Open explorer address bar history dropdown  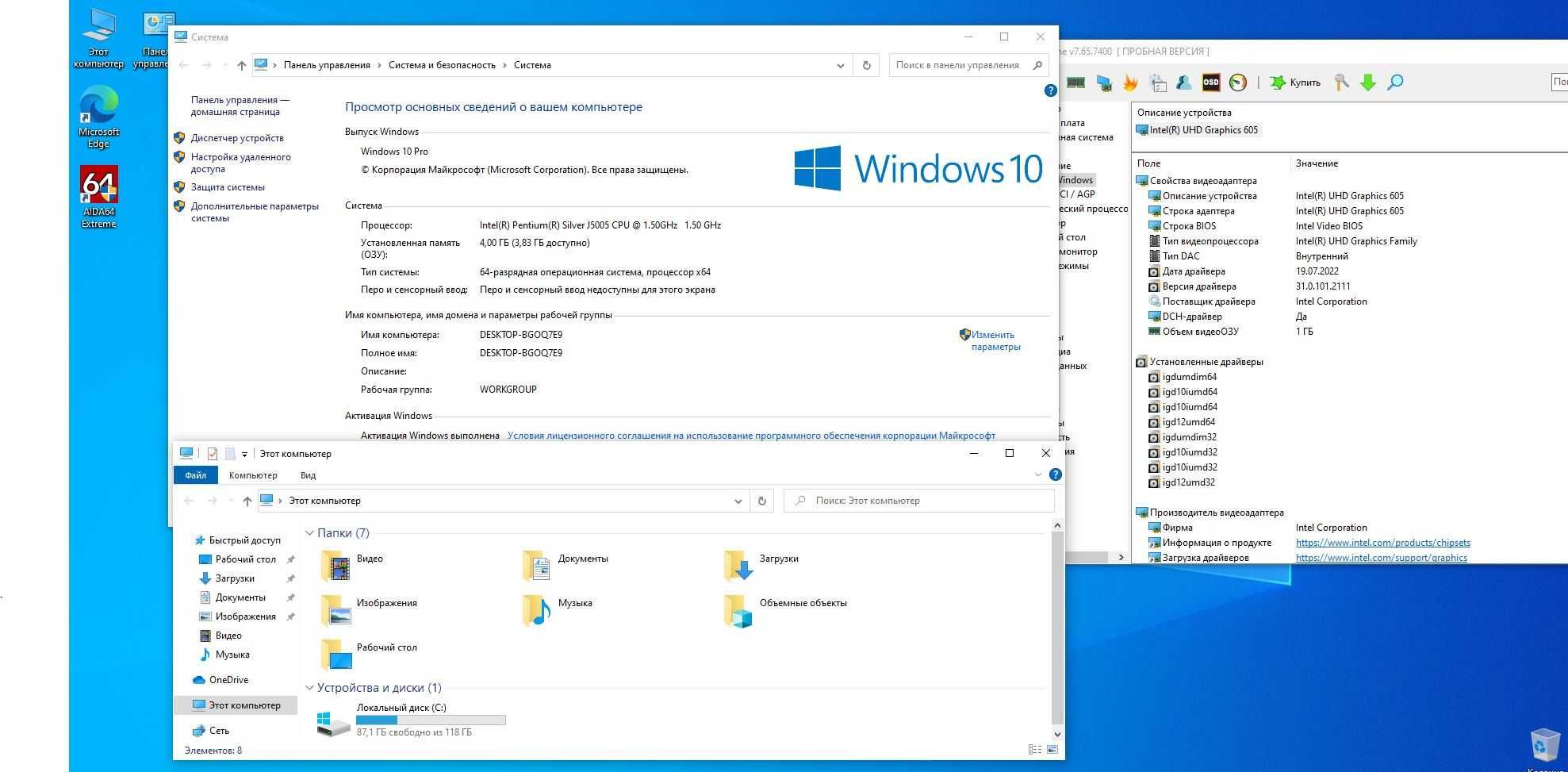click(x=738, y=501)
